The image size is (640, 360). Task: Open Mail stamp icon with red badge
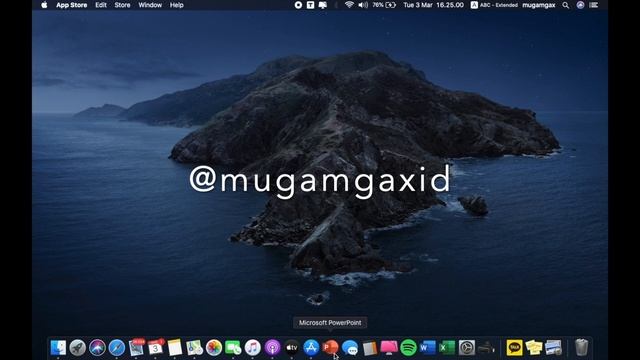point(137,347)
